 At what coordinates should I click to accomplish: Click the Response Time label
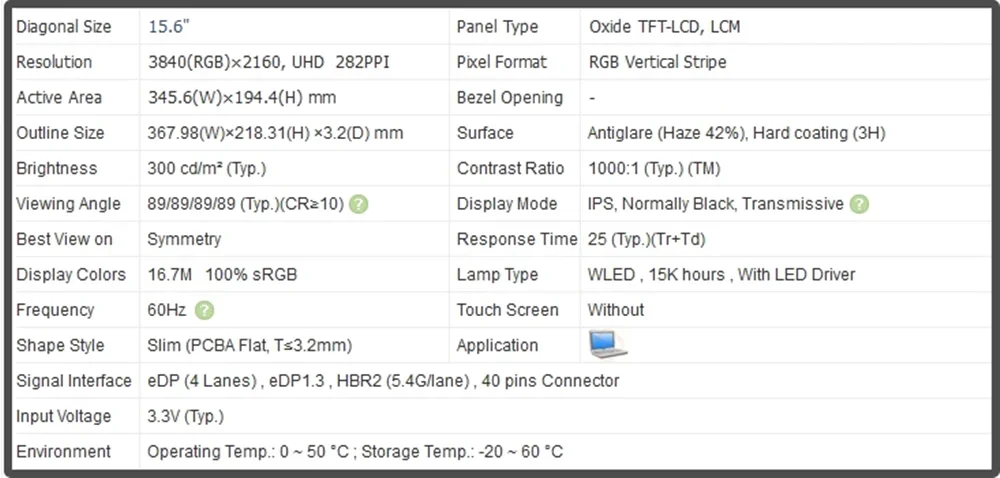(516, 239)
